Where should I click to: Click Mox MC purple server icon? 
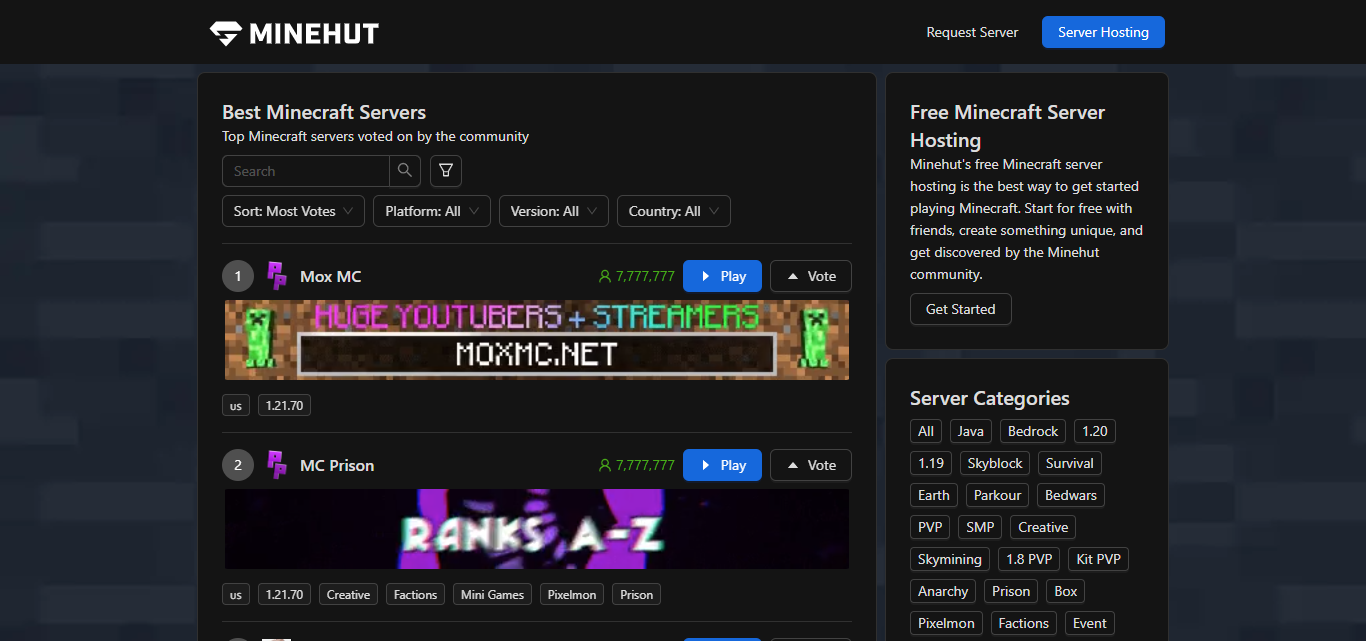tap(277, 276)
